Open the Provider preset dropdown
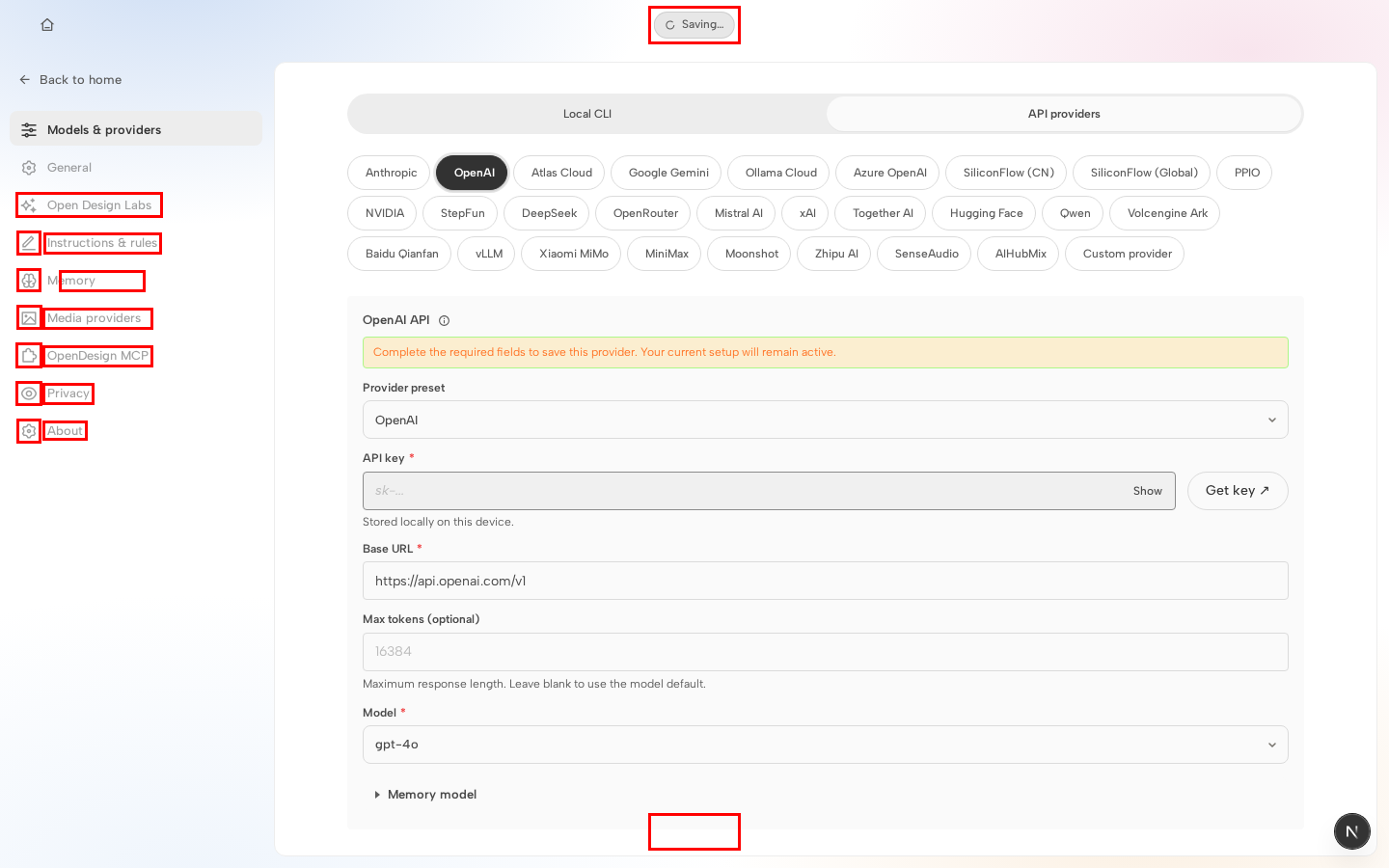This screenshot has height=868, width=1389. pyautogui.click(x=826, y=420)
